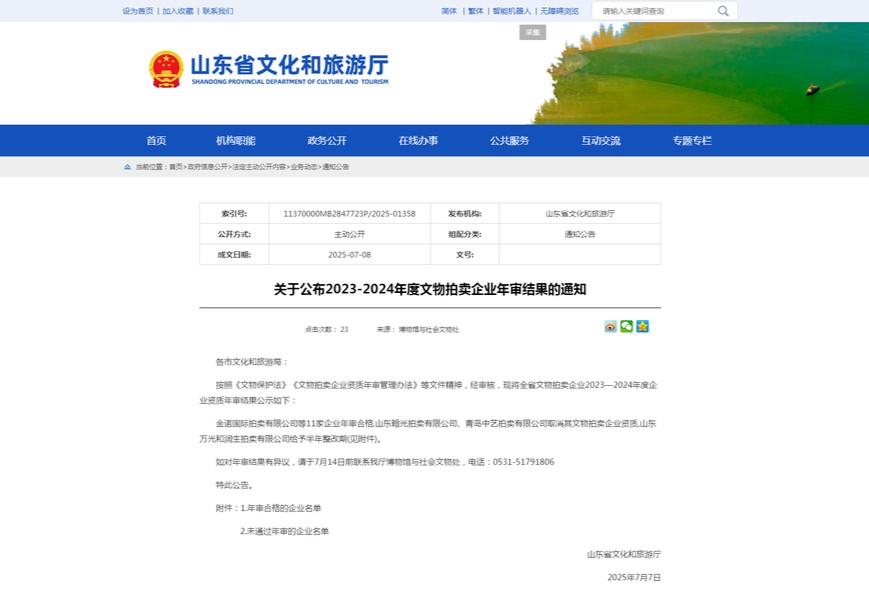Go to 首页 in navigation bar
Image resolution: width=869 pixels, height=591 pixels.
(x=156, y=141)
